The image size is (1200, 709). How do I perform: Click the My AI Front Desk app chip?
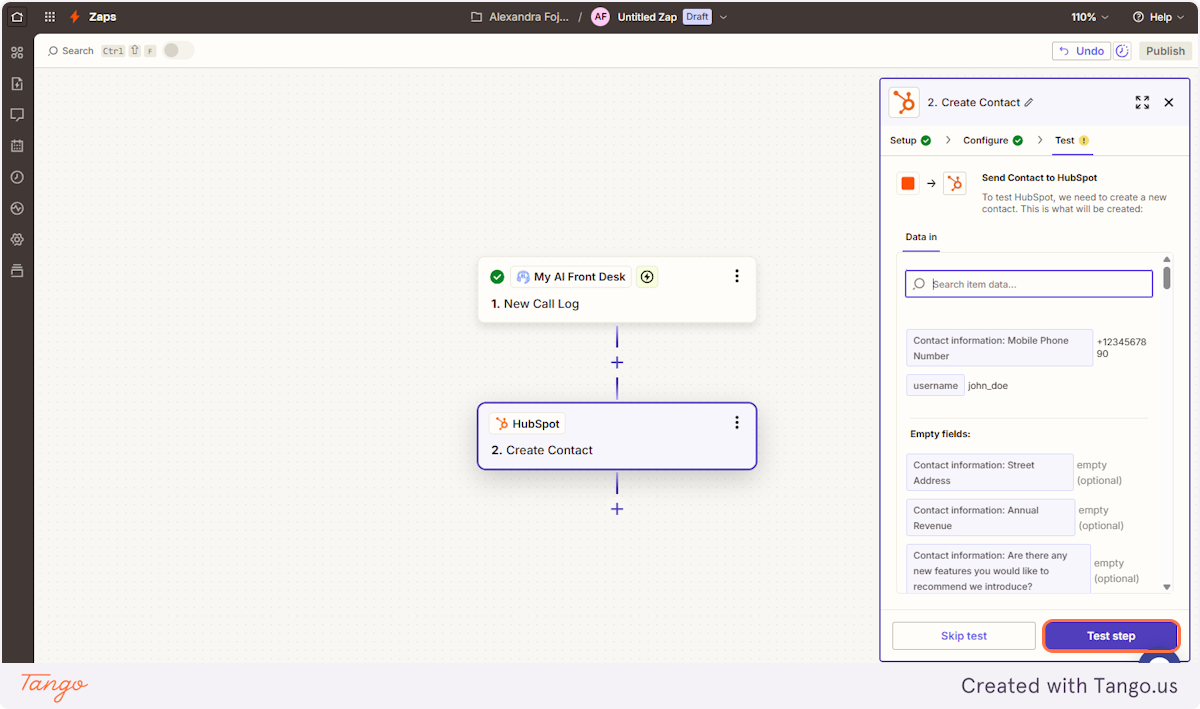pos(571,277)
